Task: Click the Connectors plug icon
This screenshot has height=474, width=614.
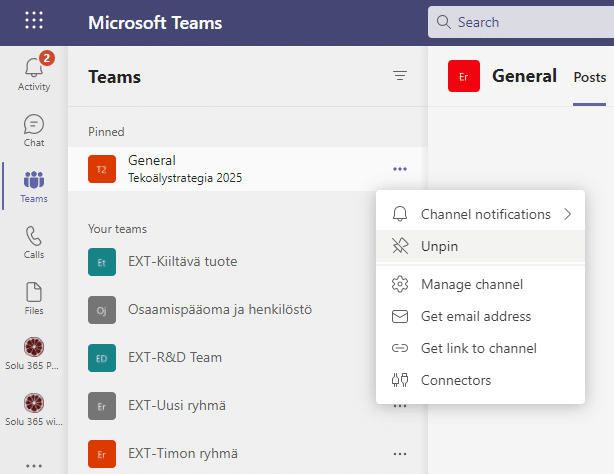Action: [x=400, y=380]
